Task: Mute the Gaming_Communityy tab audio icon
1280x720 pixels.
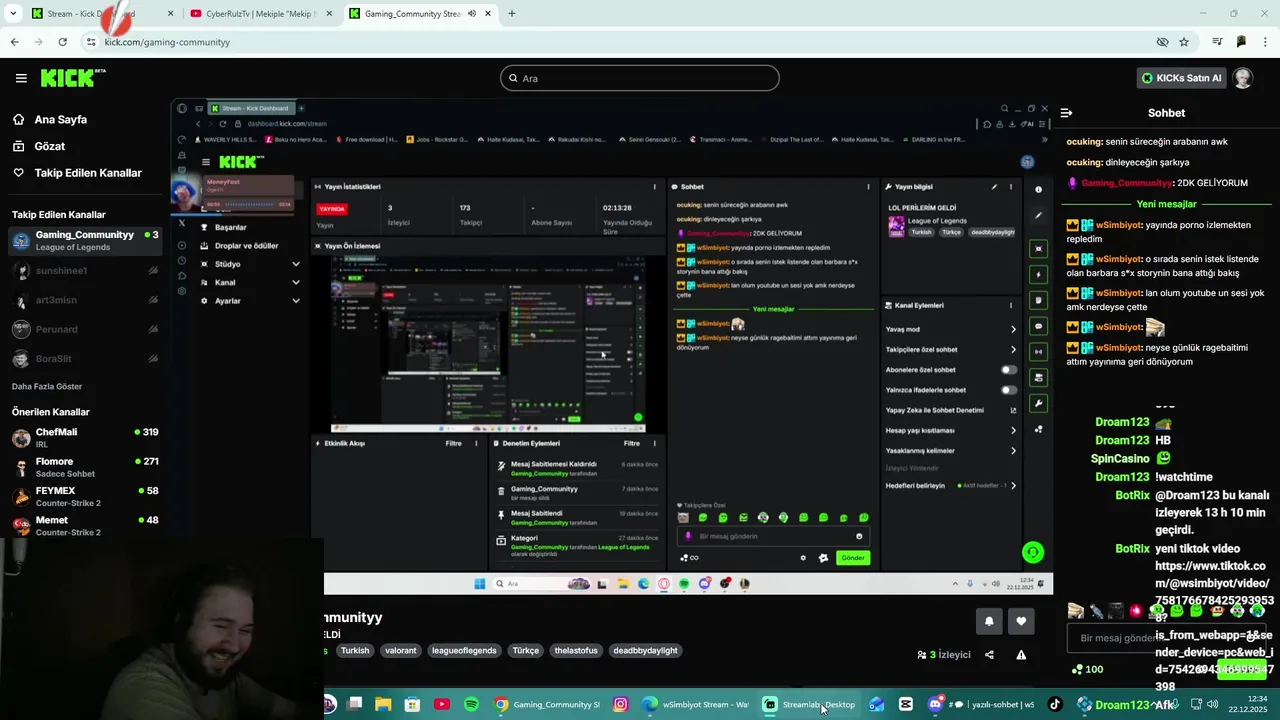Action: click(x=472, y=14)
